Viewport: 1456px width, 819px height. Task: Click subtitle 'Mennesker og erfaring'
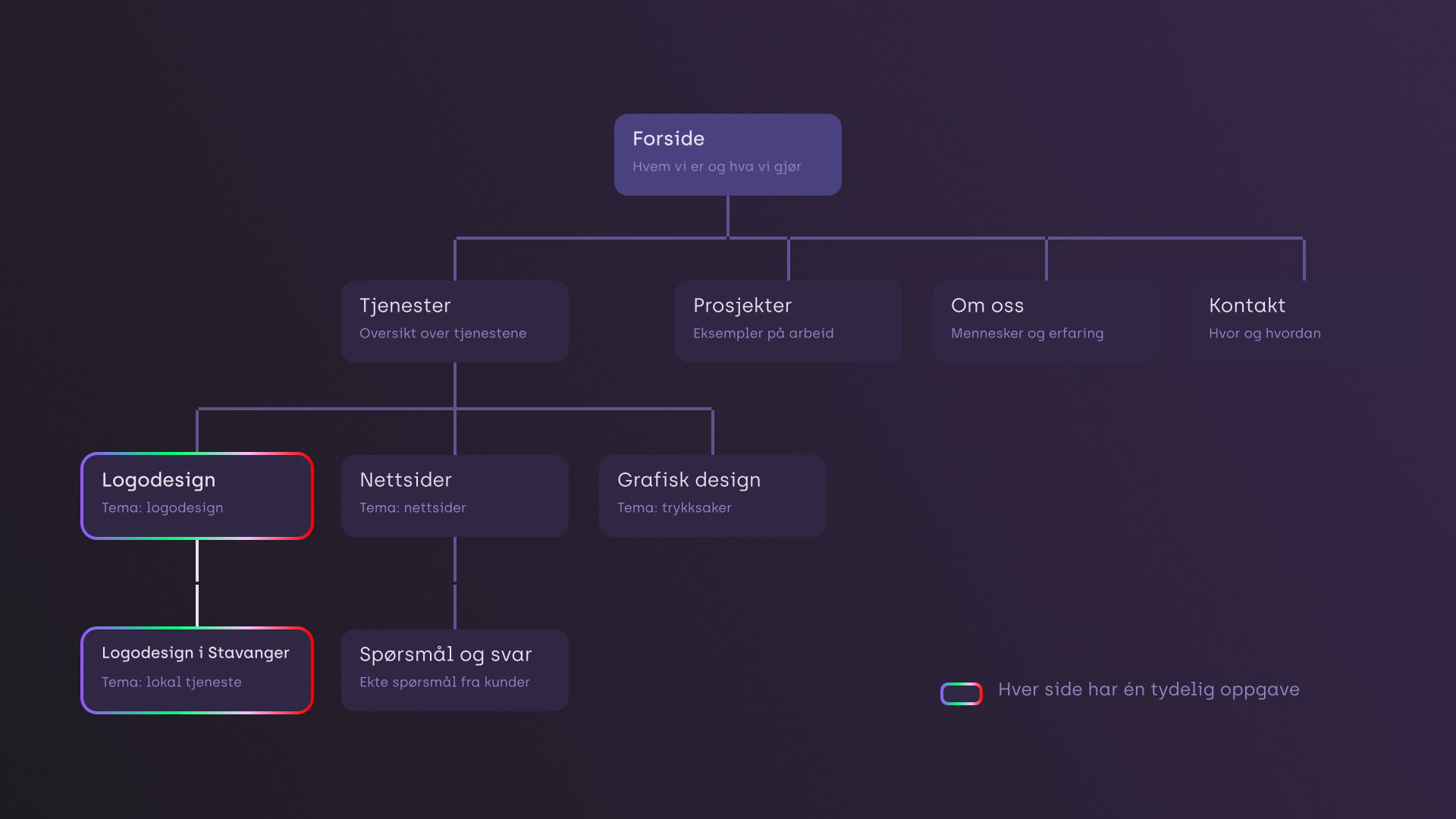[x=1028, y=334]
